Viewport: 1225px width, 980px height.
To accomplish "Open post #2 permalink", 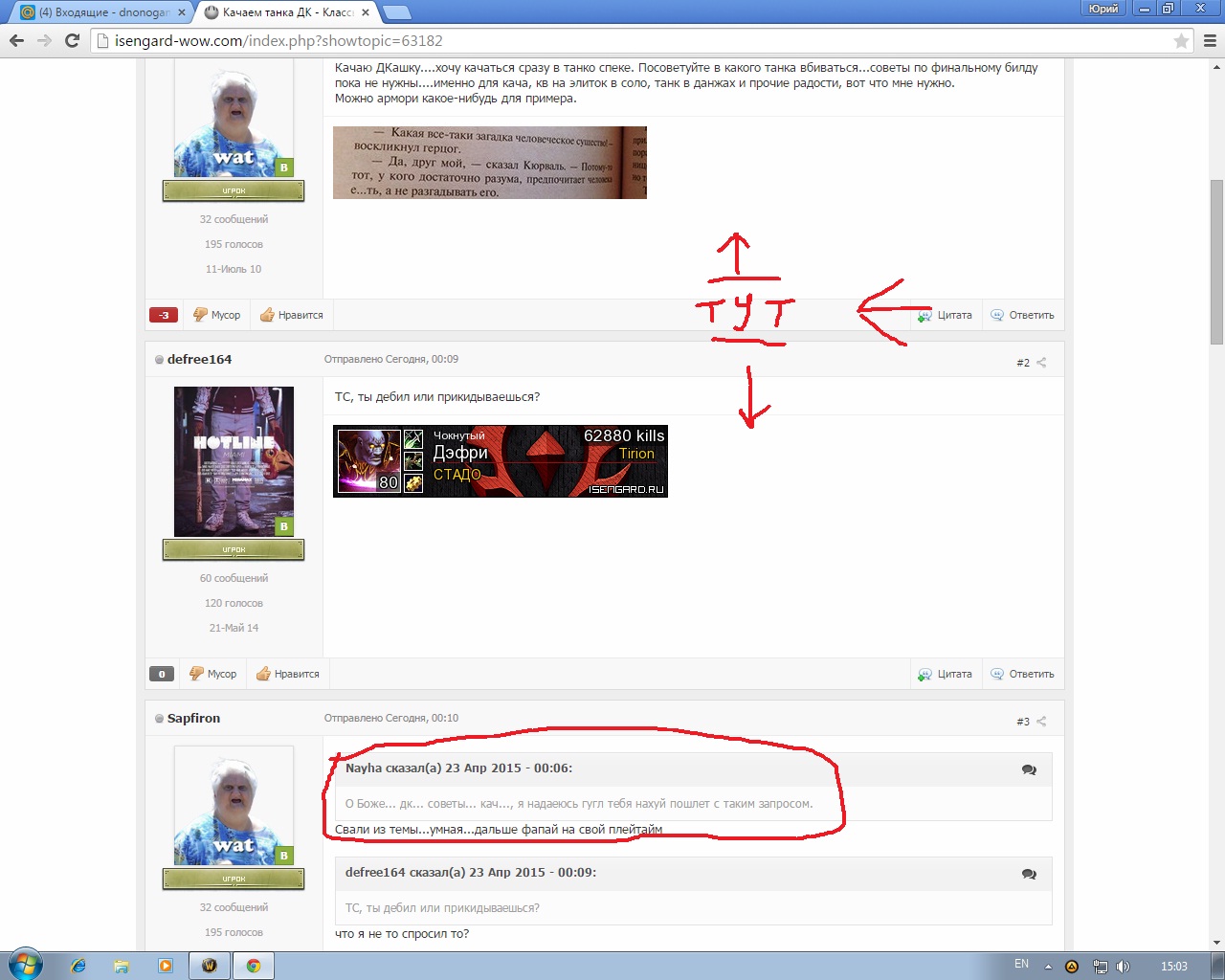I will pos(1023,363).
